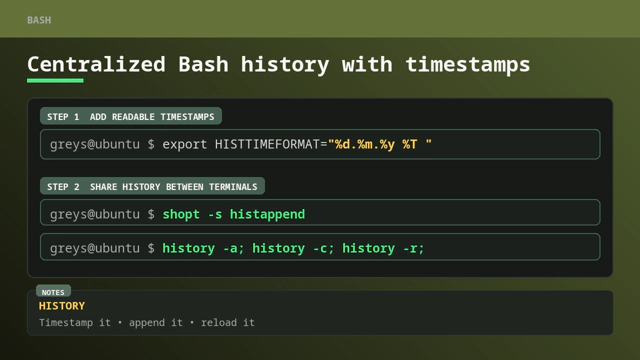Click the 'shopt -s histappend' command line
This screenshot has height=360, width=640.
coord(320,213)
